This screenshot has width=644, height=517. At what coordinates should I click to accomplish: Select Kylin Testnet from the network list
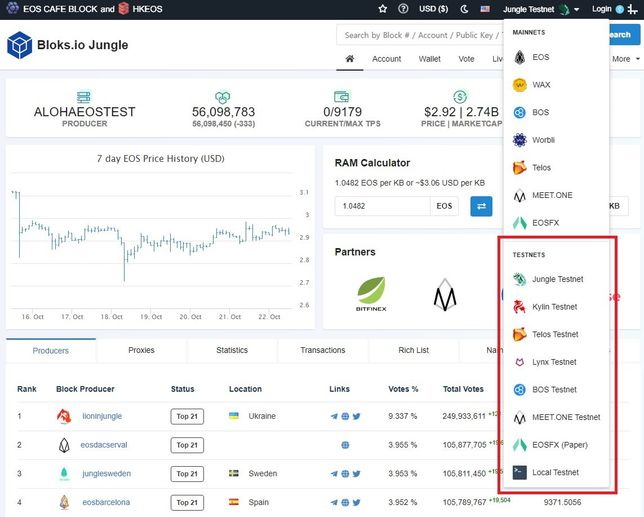click(554, 307)
